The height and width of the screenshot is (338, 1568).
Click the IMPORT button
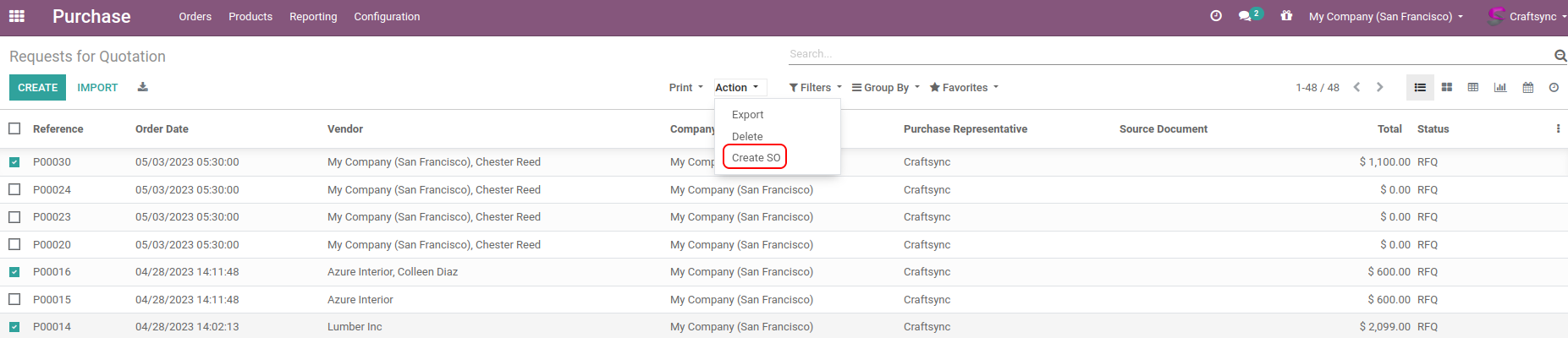pos(97,88)
